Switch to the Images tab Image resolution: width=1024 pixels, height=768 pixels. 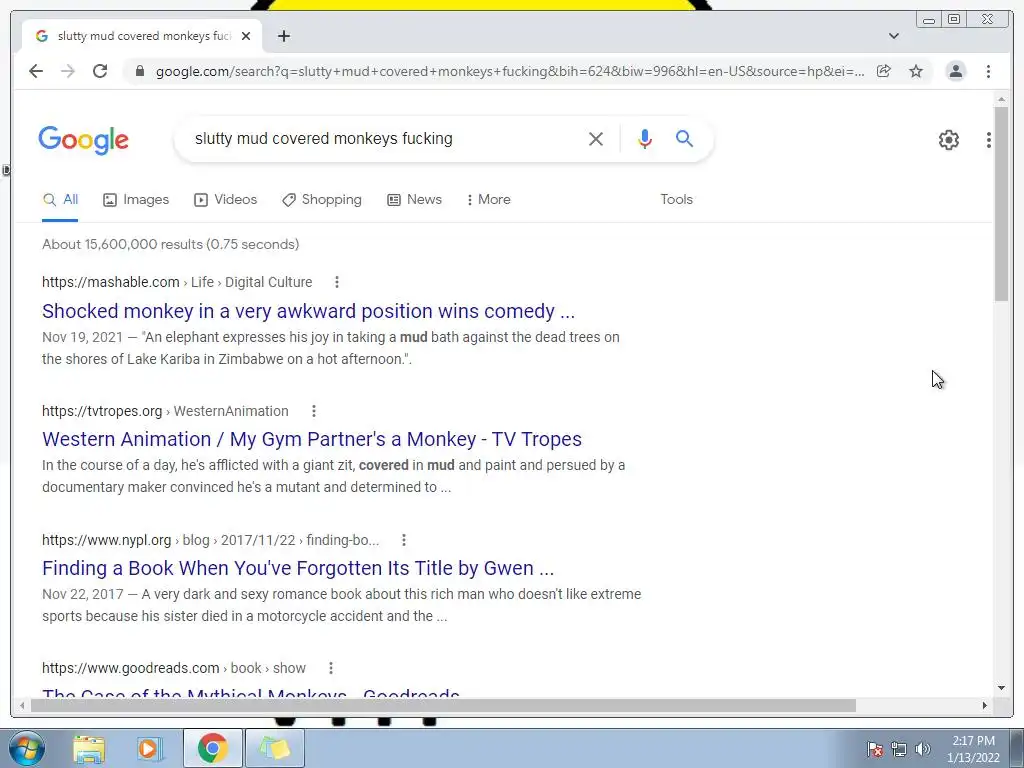[136, 199]
